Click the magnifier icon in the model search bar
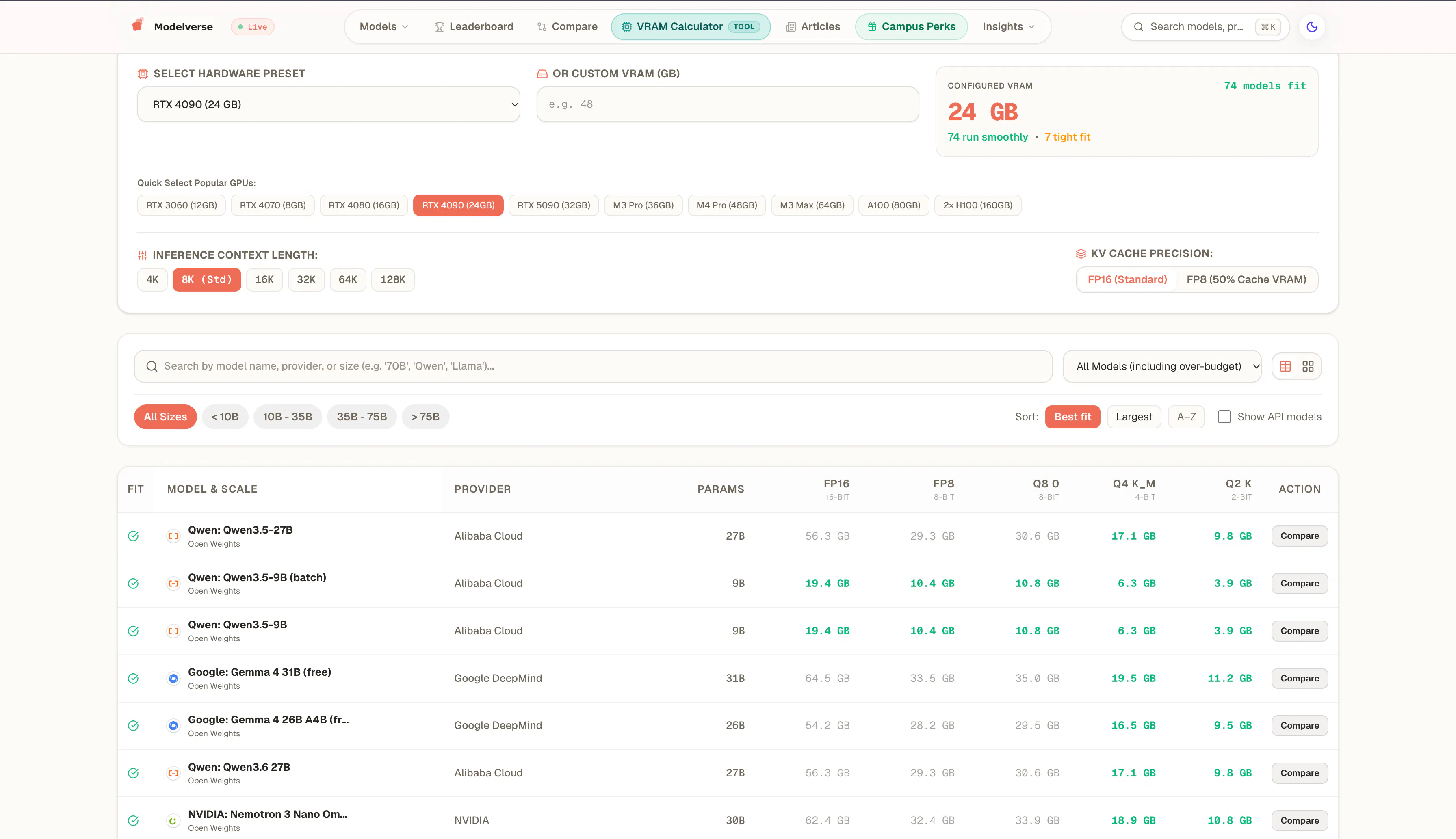The height and width of the screenshot is (839, 1456). (x=152, y=366)
